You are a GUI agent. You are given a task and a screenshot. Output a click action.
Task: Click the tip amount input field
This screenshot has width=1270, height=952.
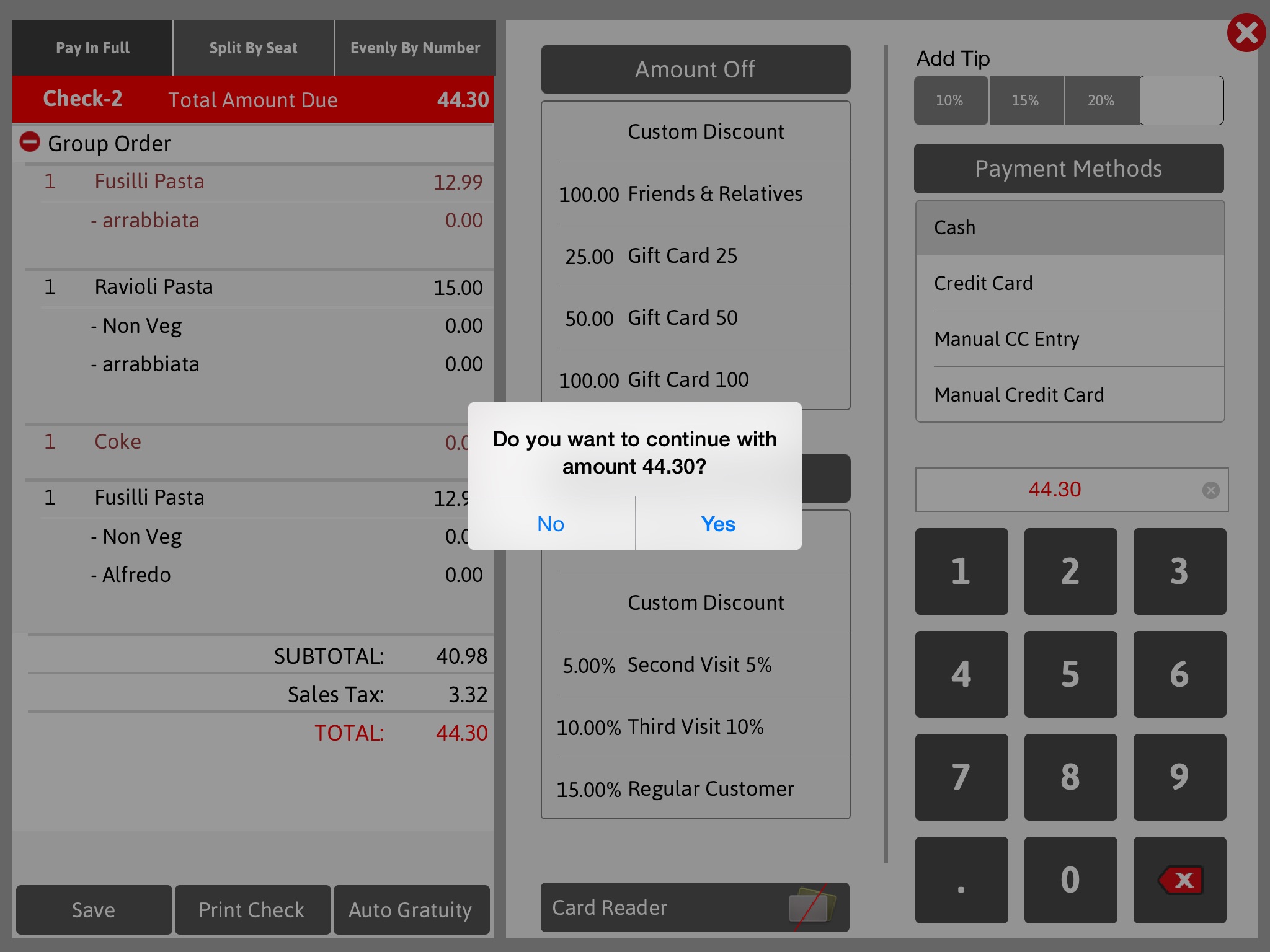point(1180,100)
